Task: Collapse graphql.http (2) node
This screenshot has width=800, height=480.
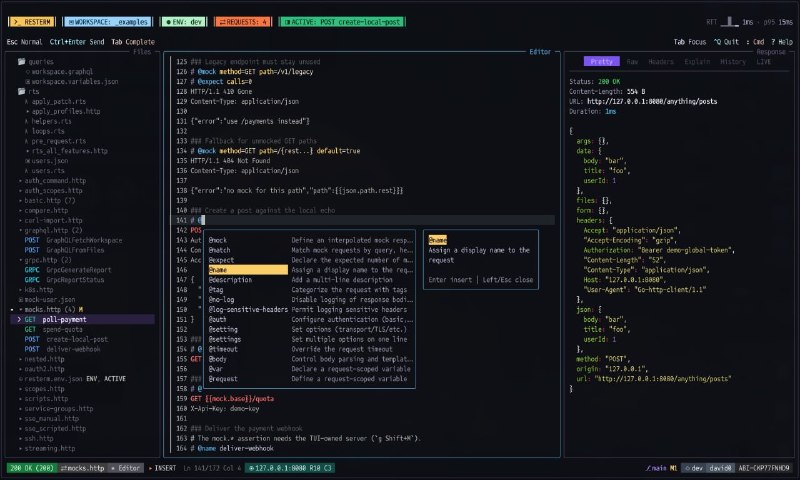Action: (20, 230)
